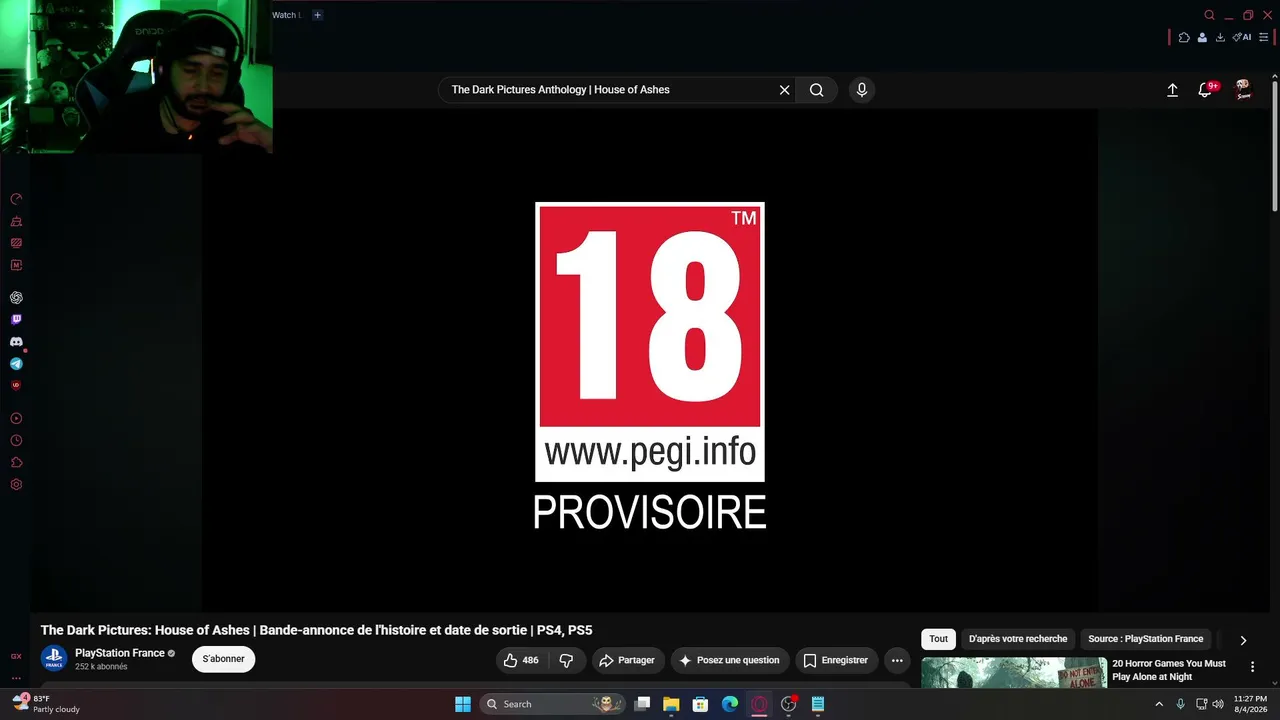
Task: Click the striped screen icon in sidebar
Action: click(16, 243)
